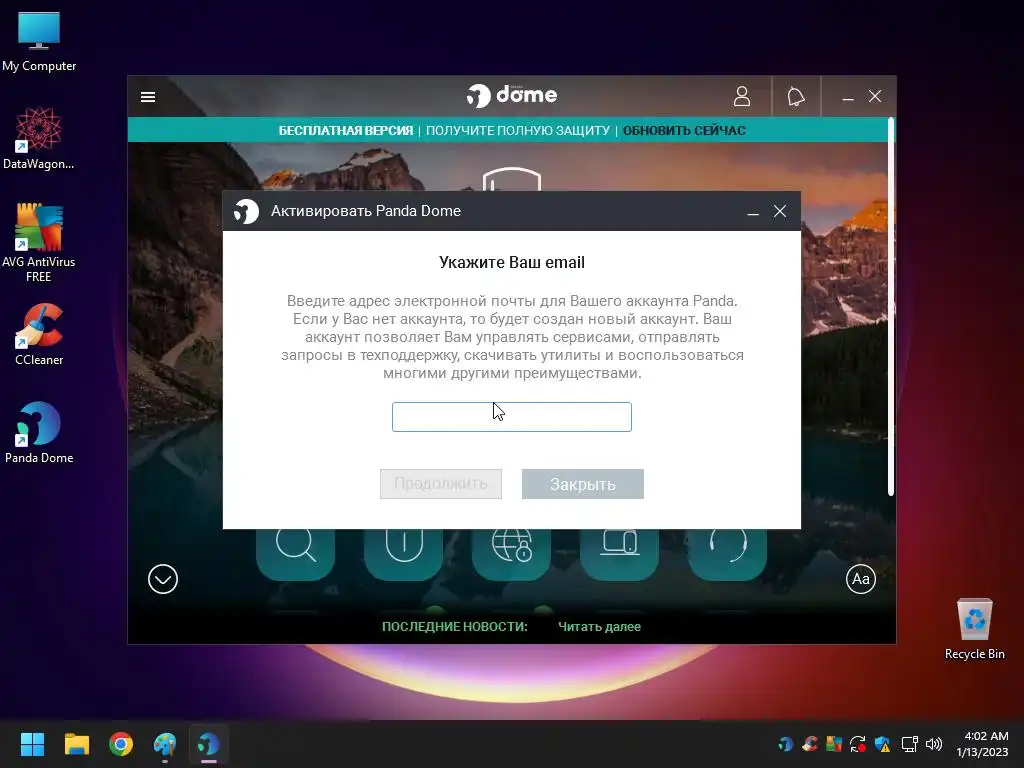Click the Panda Dome logo in header
This screenshot has height=768, width=1024.
click(x=512, y=95)
